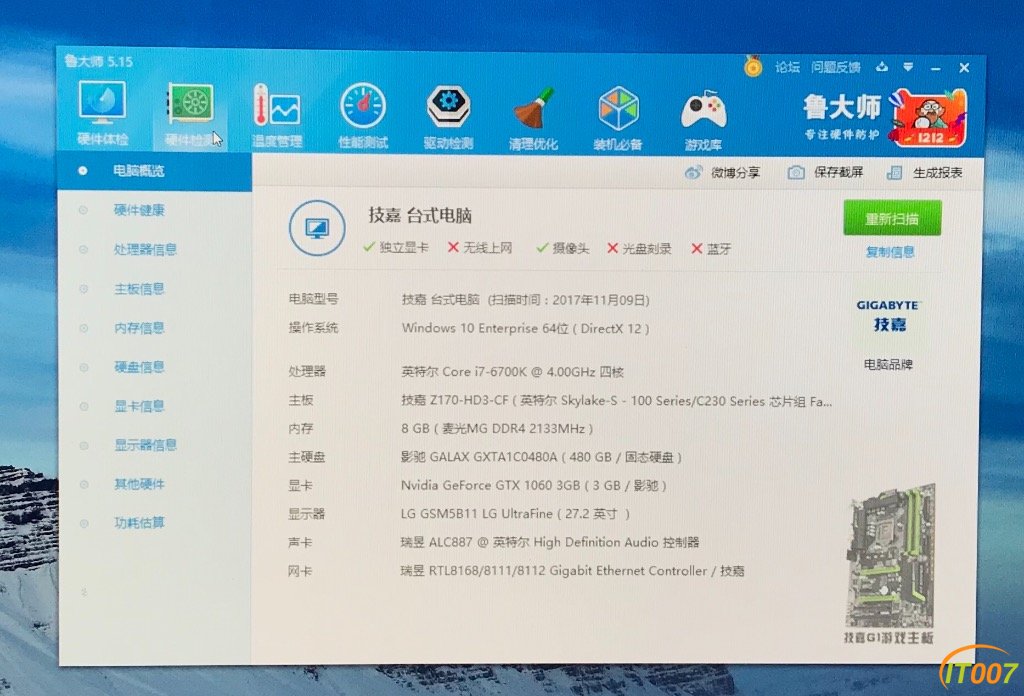Click the 技嘉 台式电脑 heading

click(420, 215)
